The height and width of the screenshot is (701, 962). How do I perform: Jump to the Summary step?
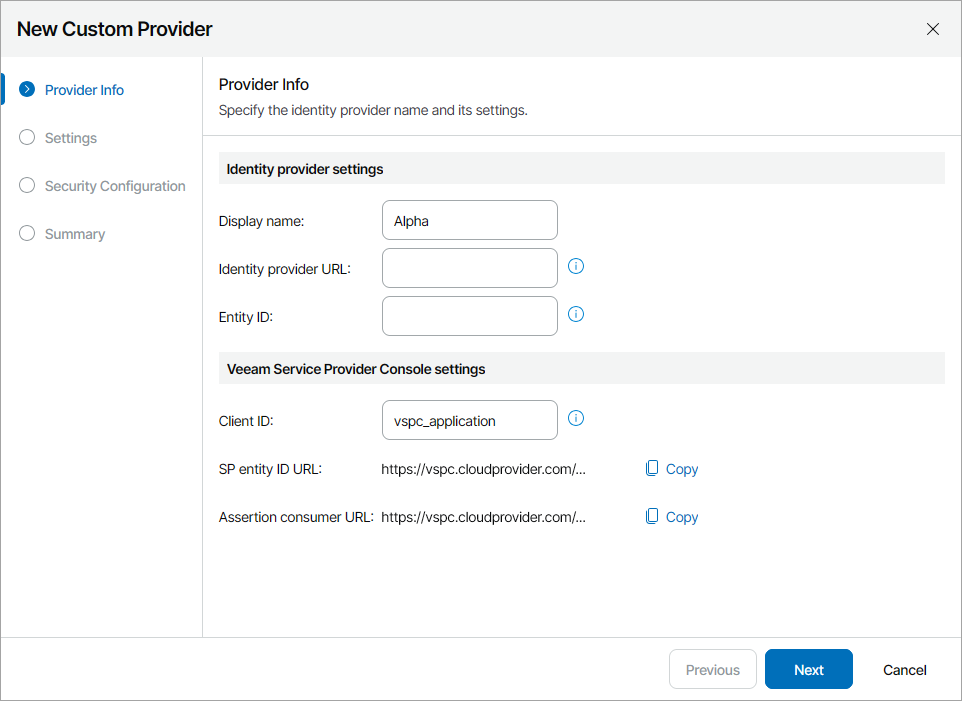[x=74, y=234]
